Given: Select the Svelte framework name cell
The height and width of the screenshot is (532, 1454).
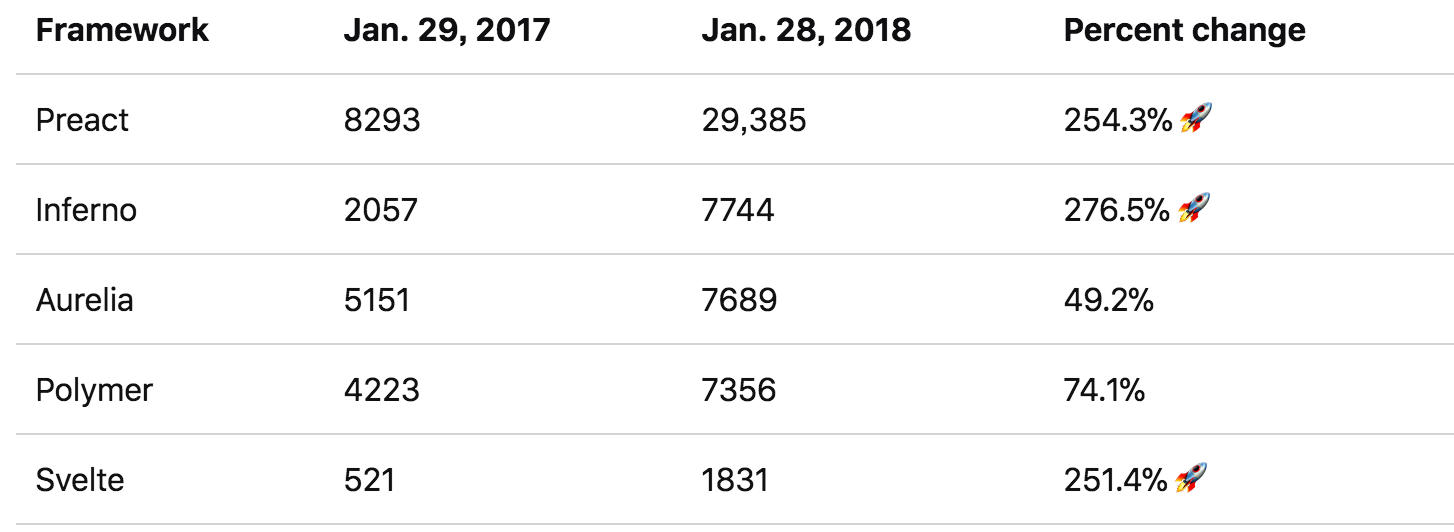Looking at the screenshot, I should coord(80,480).
